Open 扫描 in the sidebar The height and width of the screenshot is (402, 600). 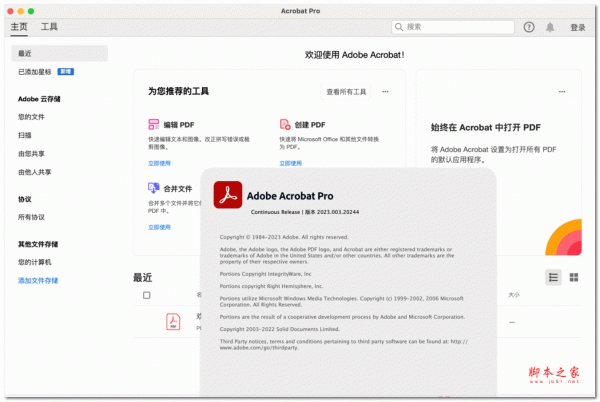(24, 135)
